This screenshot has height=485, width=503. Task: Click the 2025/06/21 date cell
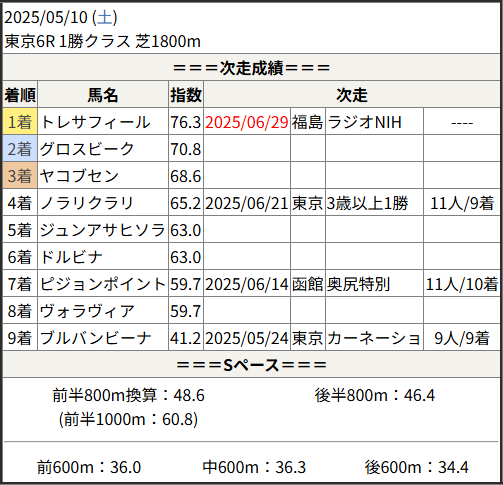pos(246,203)
